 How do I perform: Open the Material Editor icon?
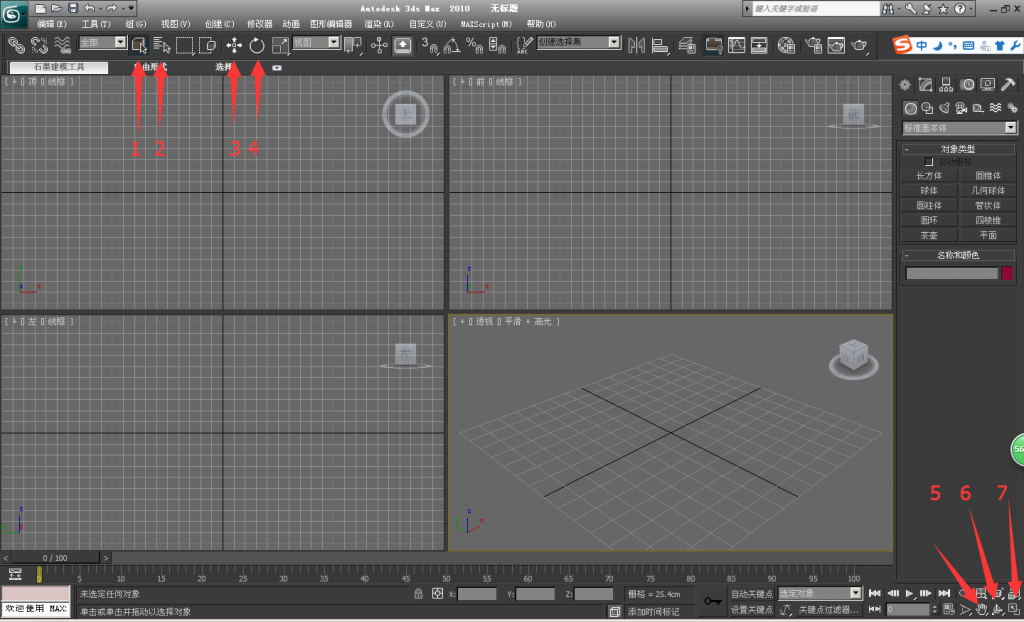(787, 45)
